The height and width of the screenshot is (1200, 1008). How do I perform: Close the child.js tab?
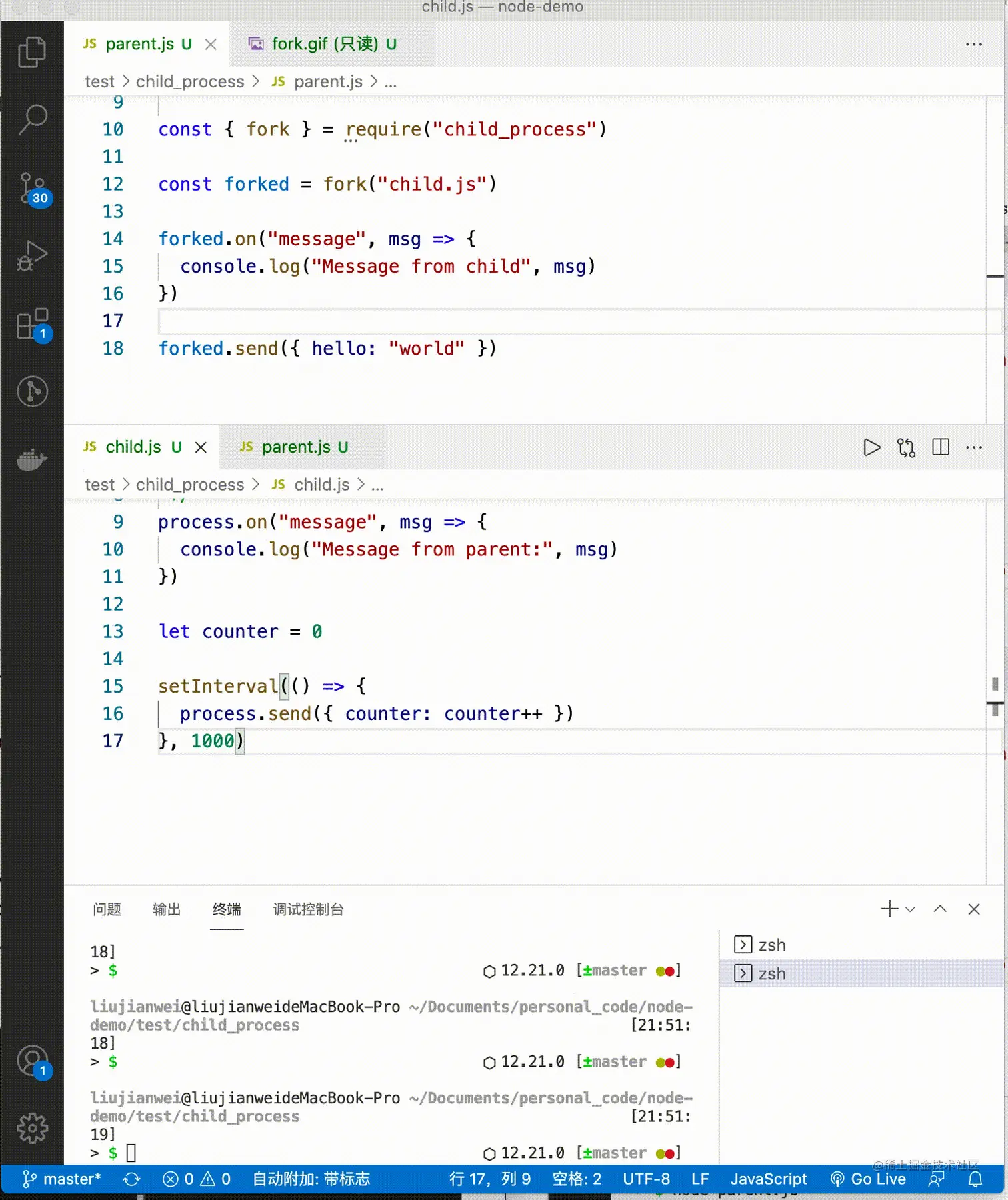point(201,447)
